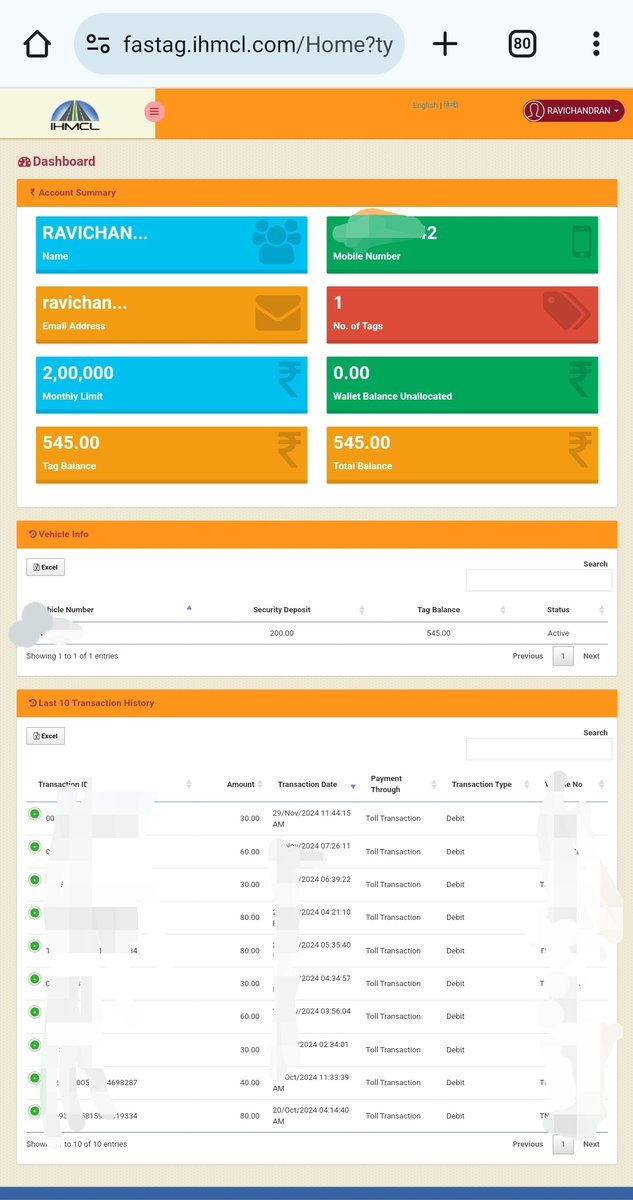
Task: Switch language to English
Action: (425, 105)
